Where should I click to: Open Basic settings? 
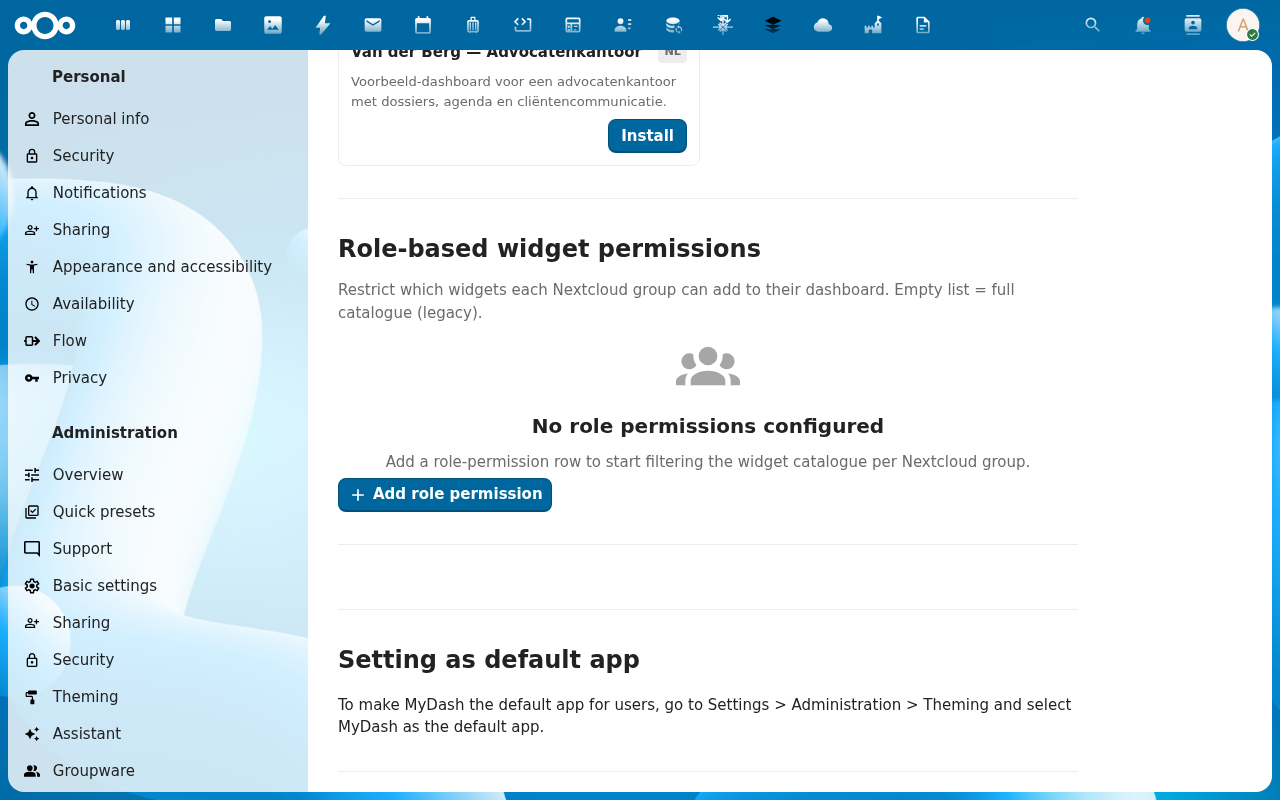pos(158,586)
